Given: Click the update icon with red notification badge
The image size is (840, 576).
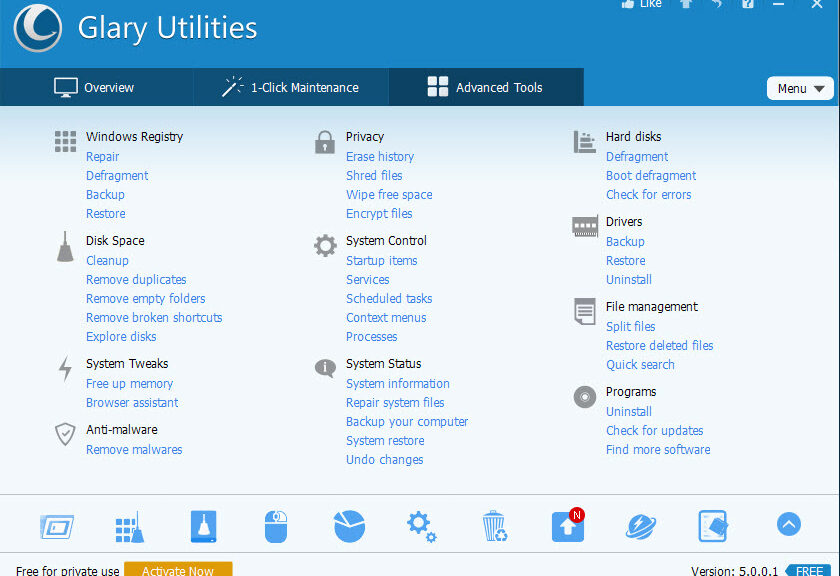Looking at the screenshot, I should click(567, 525).
